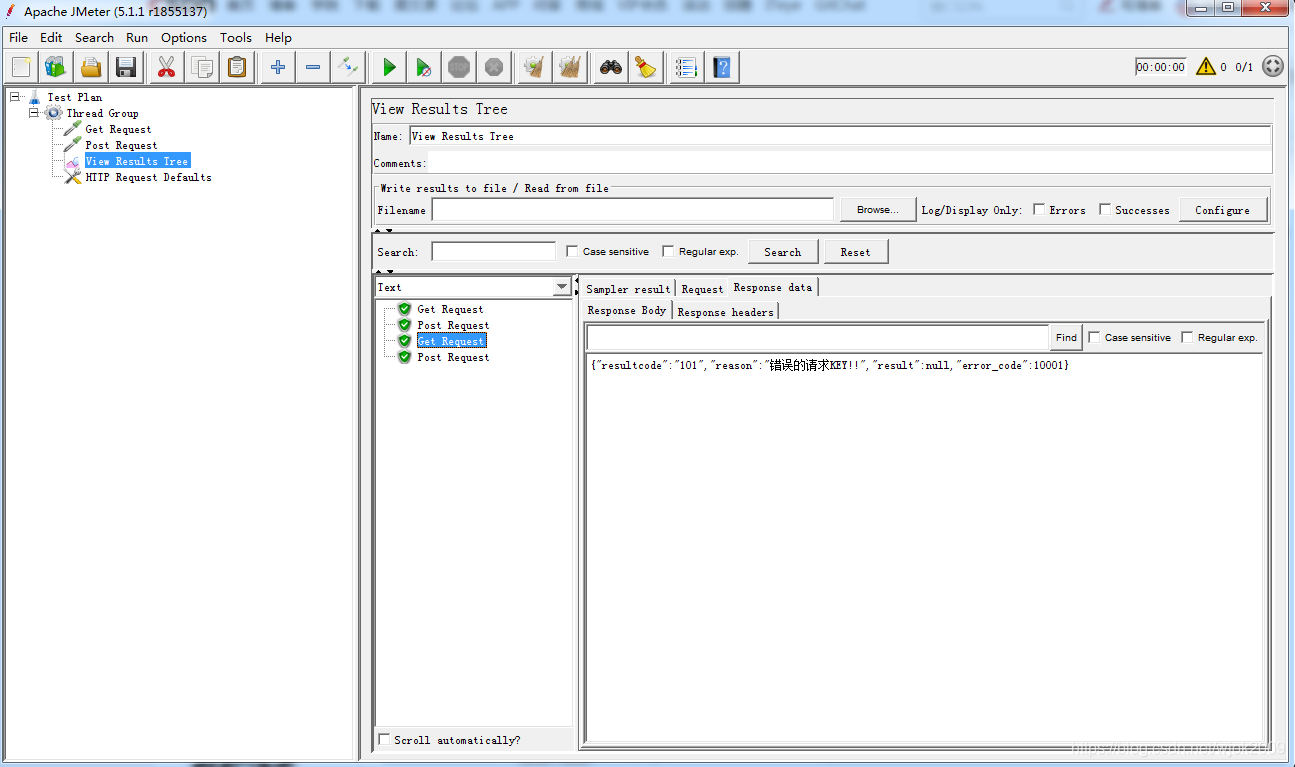Click the Open file folder icon

[x=91, y=67]
